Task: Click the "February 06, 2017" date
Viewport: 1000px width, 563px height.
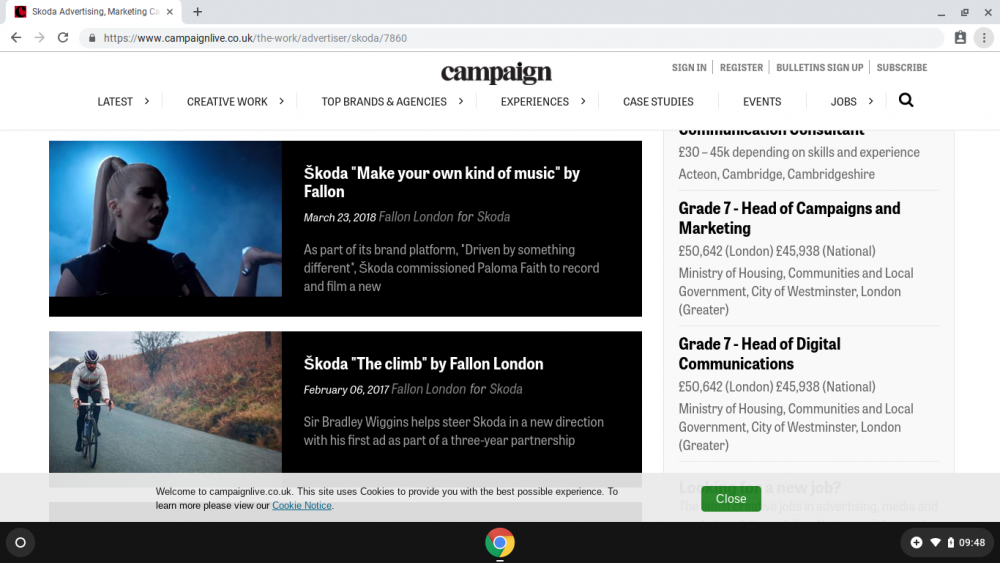Action: (x=346, y=390)
